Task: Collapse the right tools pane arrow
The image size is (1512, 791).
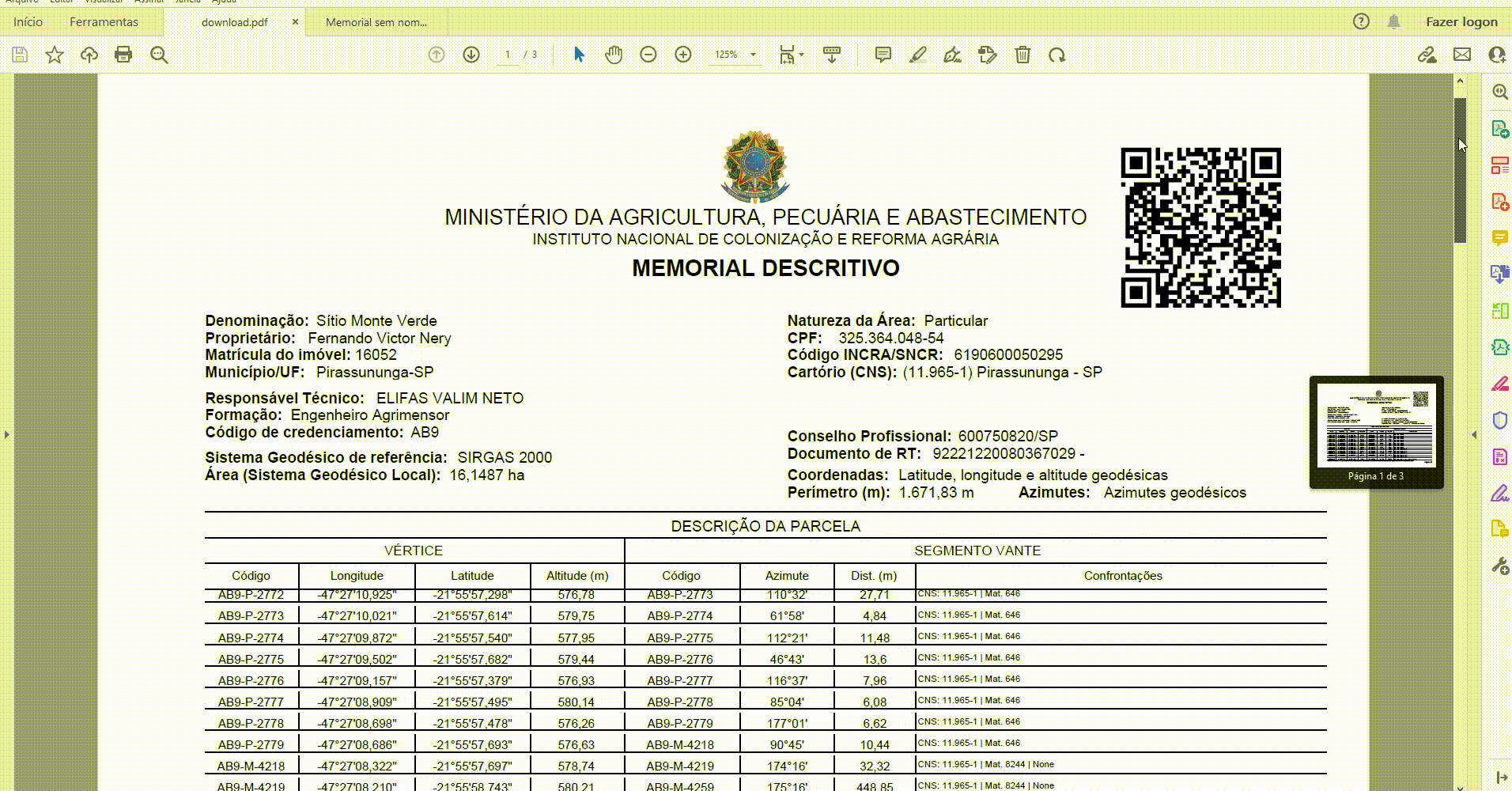Action: 1474,434
